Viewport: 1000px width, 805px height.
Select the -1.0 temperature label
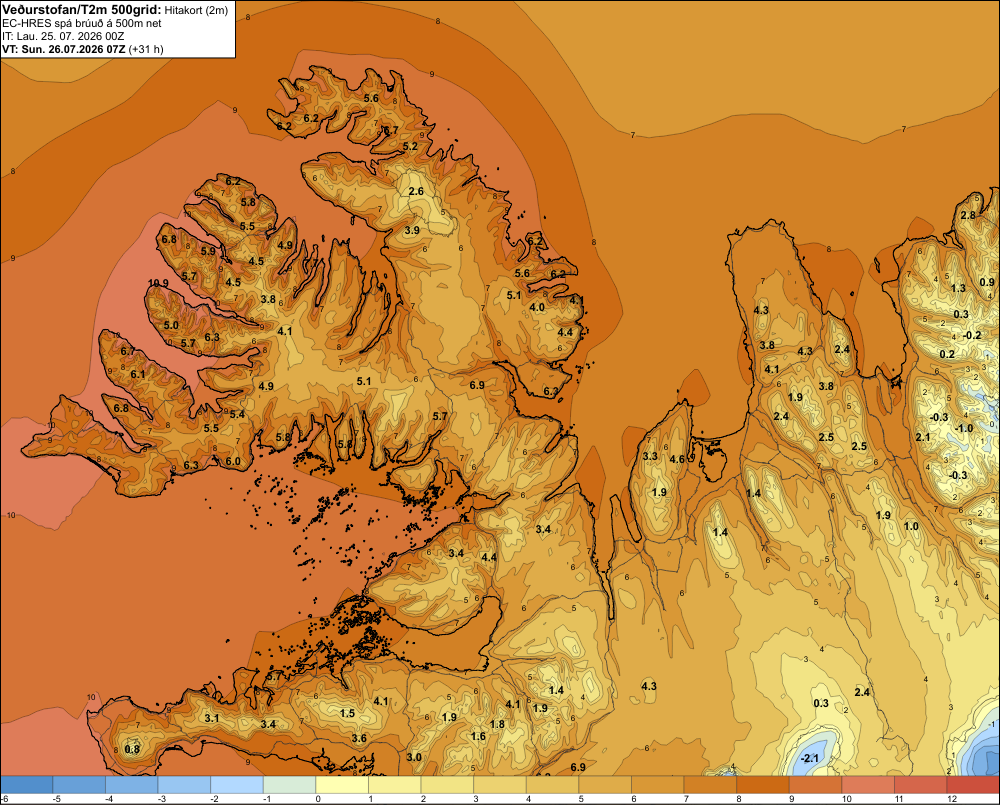tap(964, 429)
